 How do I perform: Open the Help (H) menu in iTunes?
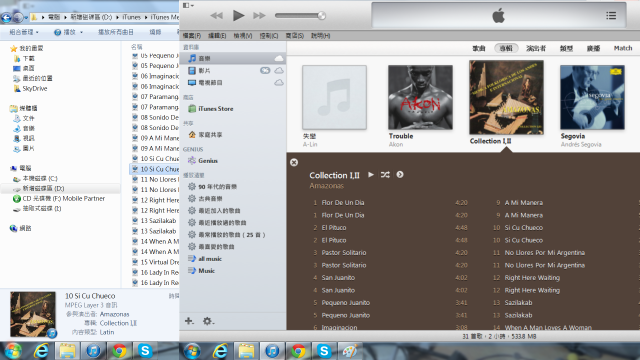[x=320, y=36]
